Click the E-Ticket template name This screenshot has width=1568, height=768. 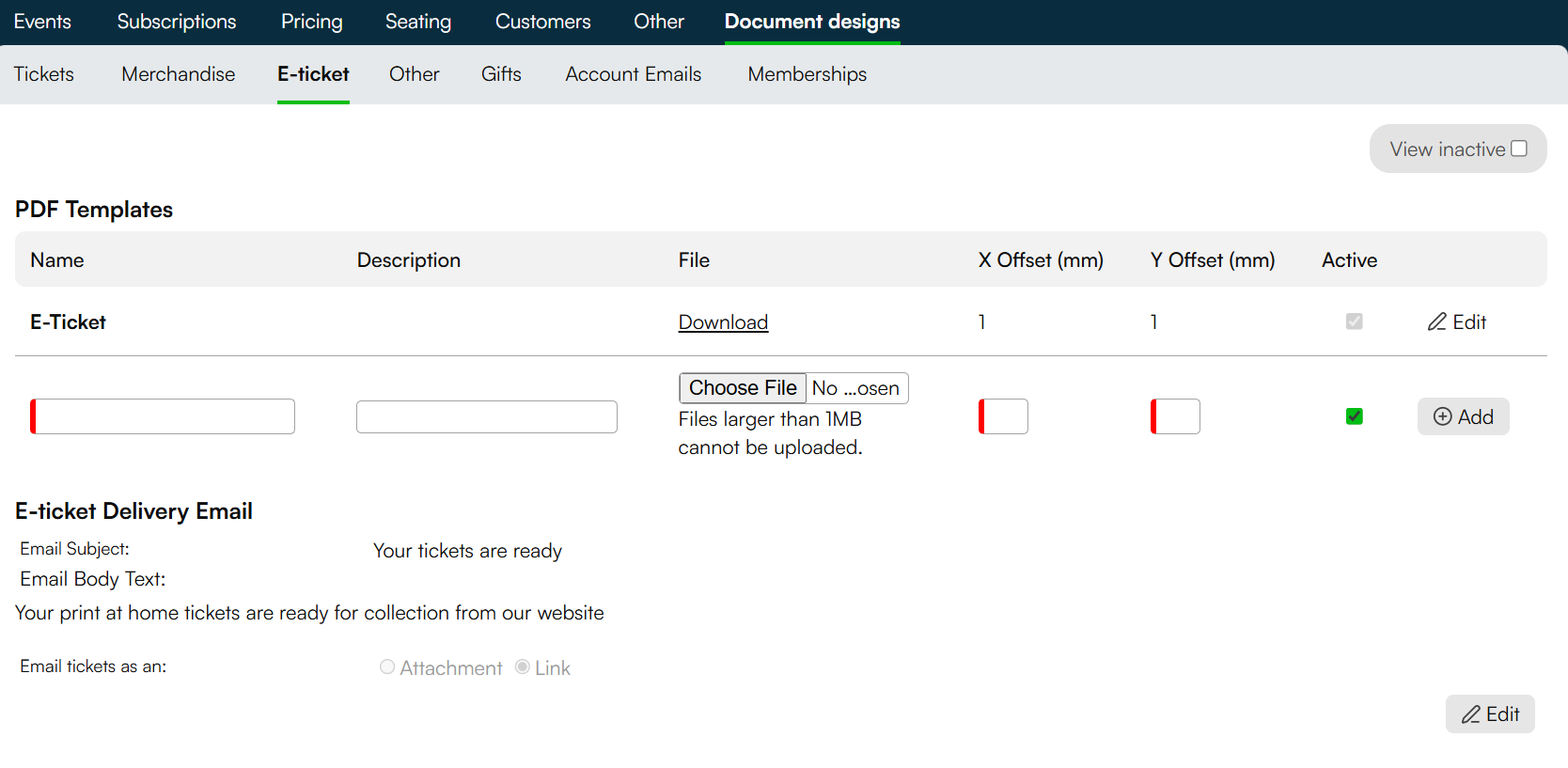click(x=68, y=322)
